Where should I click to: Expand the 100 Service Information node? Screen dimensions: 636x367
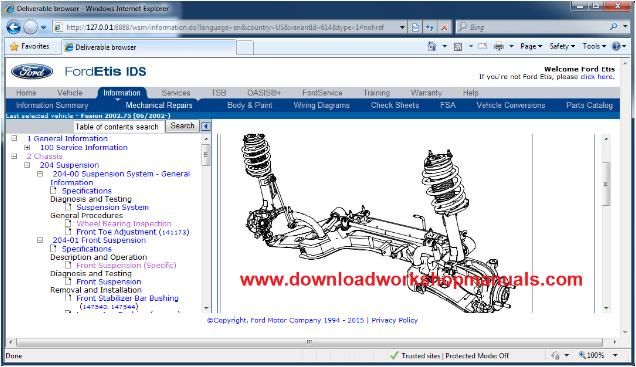pos(27,147)
